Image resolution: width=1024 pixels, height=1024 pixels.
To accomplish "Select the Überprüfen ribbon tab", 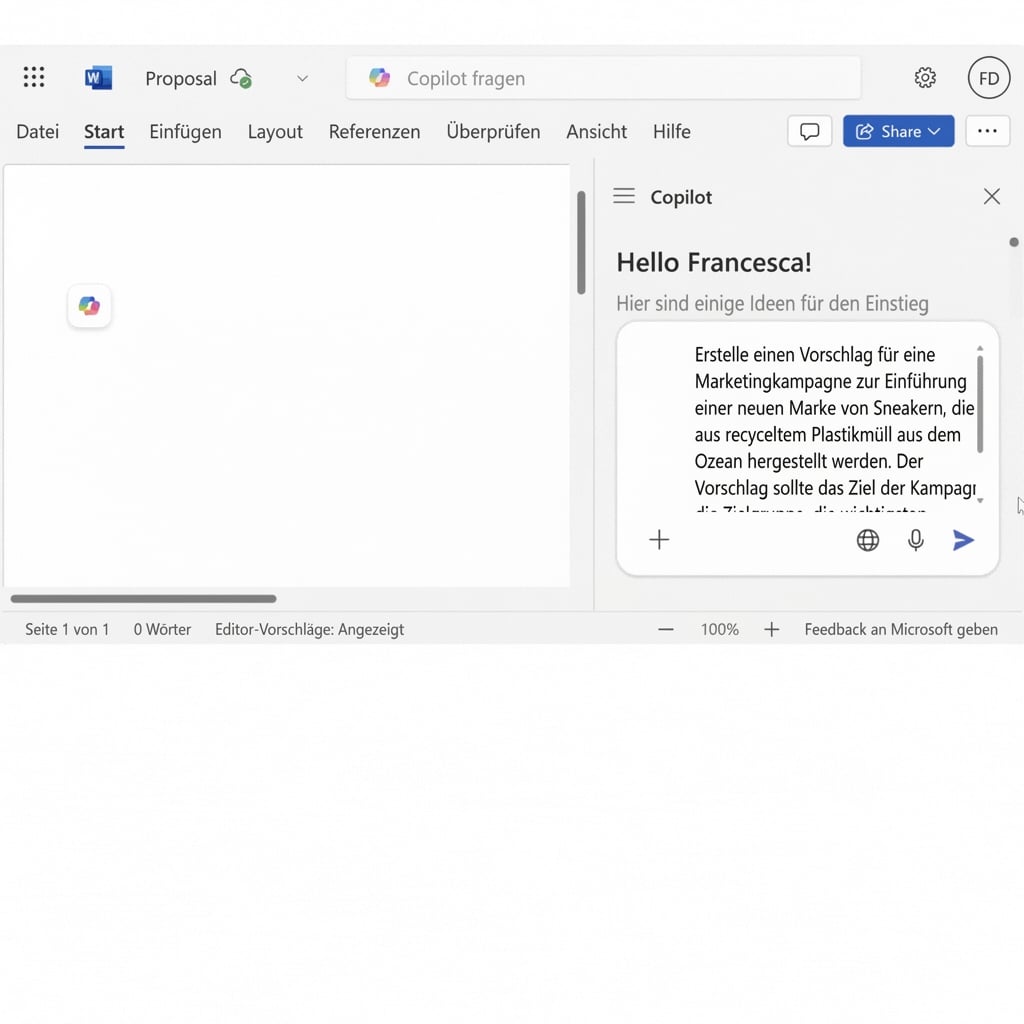I will tap(493, 131).
